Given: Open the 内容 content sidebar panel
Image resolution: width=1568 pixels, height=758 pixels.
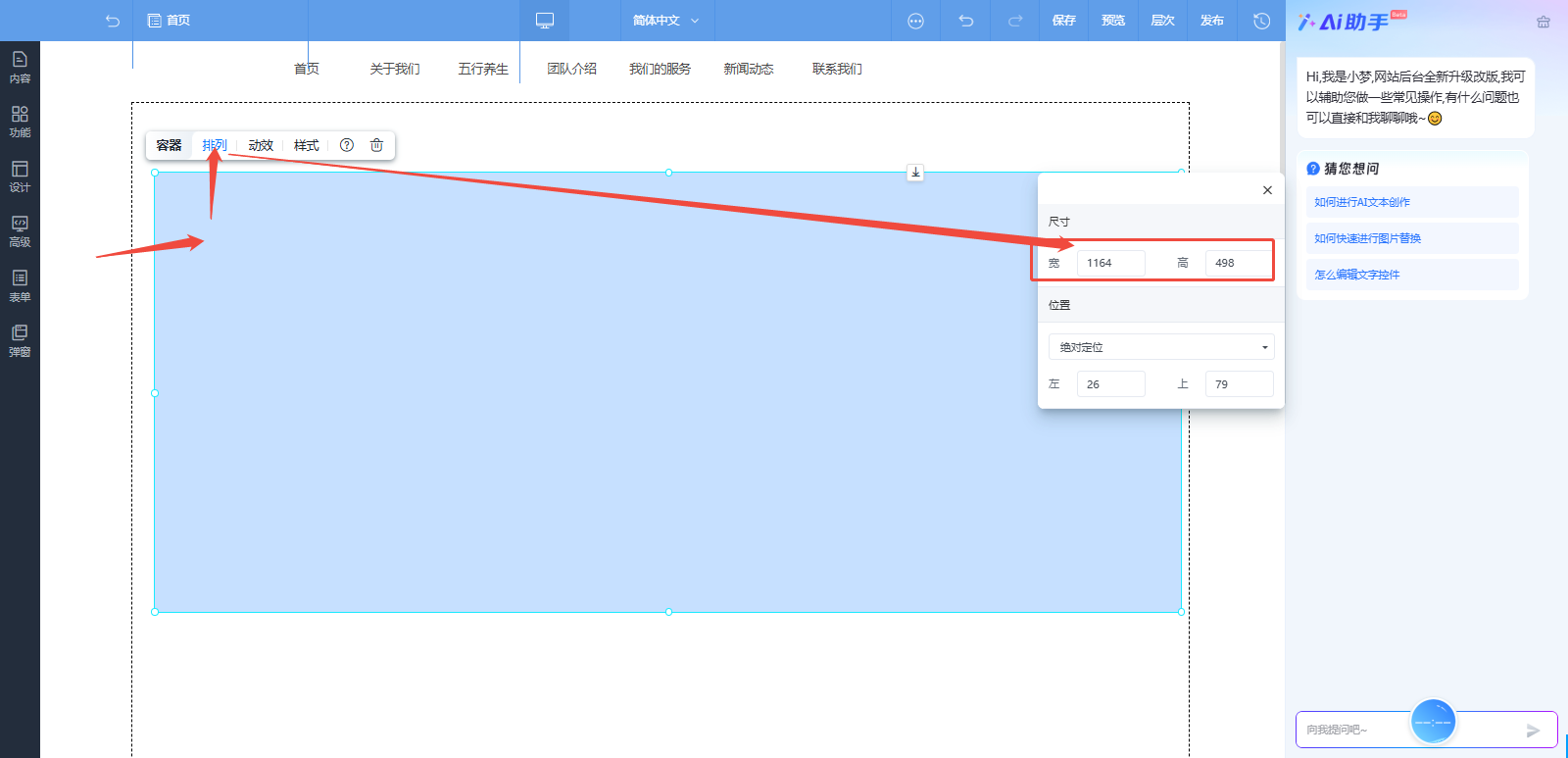Looking at the screenshot, I should click(x=20, y=67).
